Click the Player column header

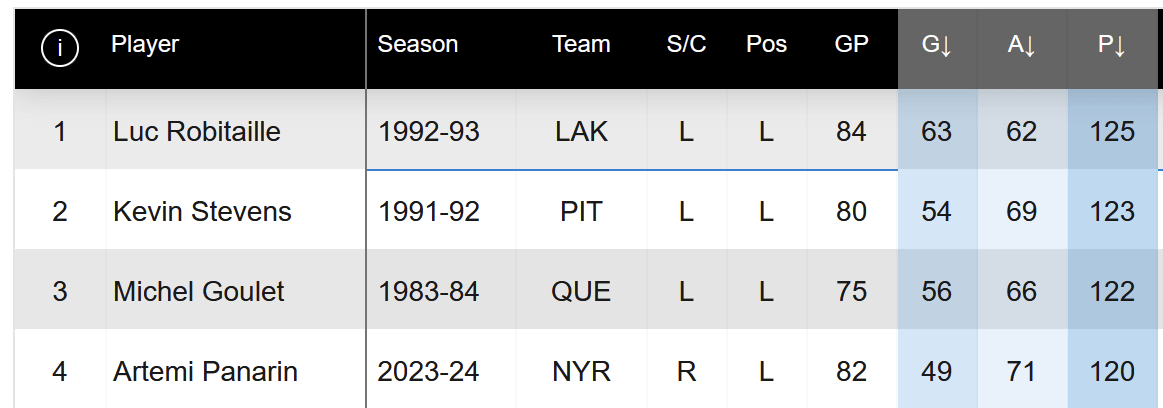coord(145,44)
